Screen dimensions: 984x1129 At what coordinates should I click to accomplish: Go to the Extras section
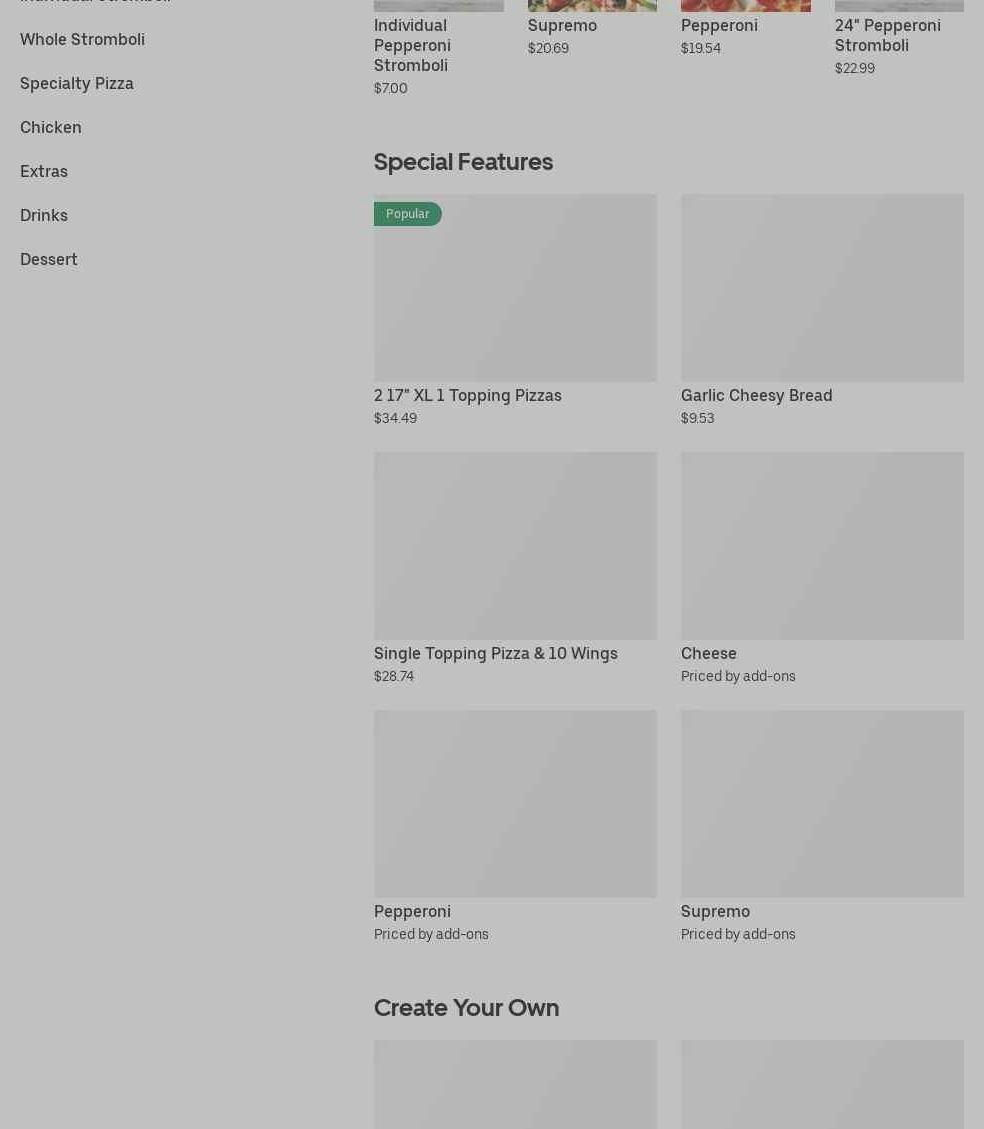[44, 171]
